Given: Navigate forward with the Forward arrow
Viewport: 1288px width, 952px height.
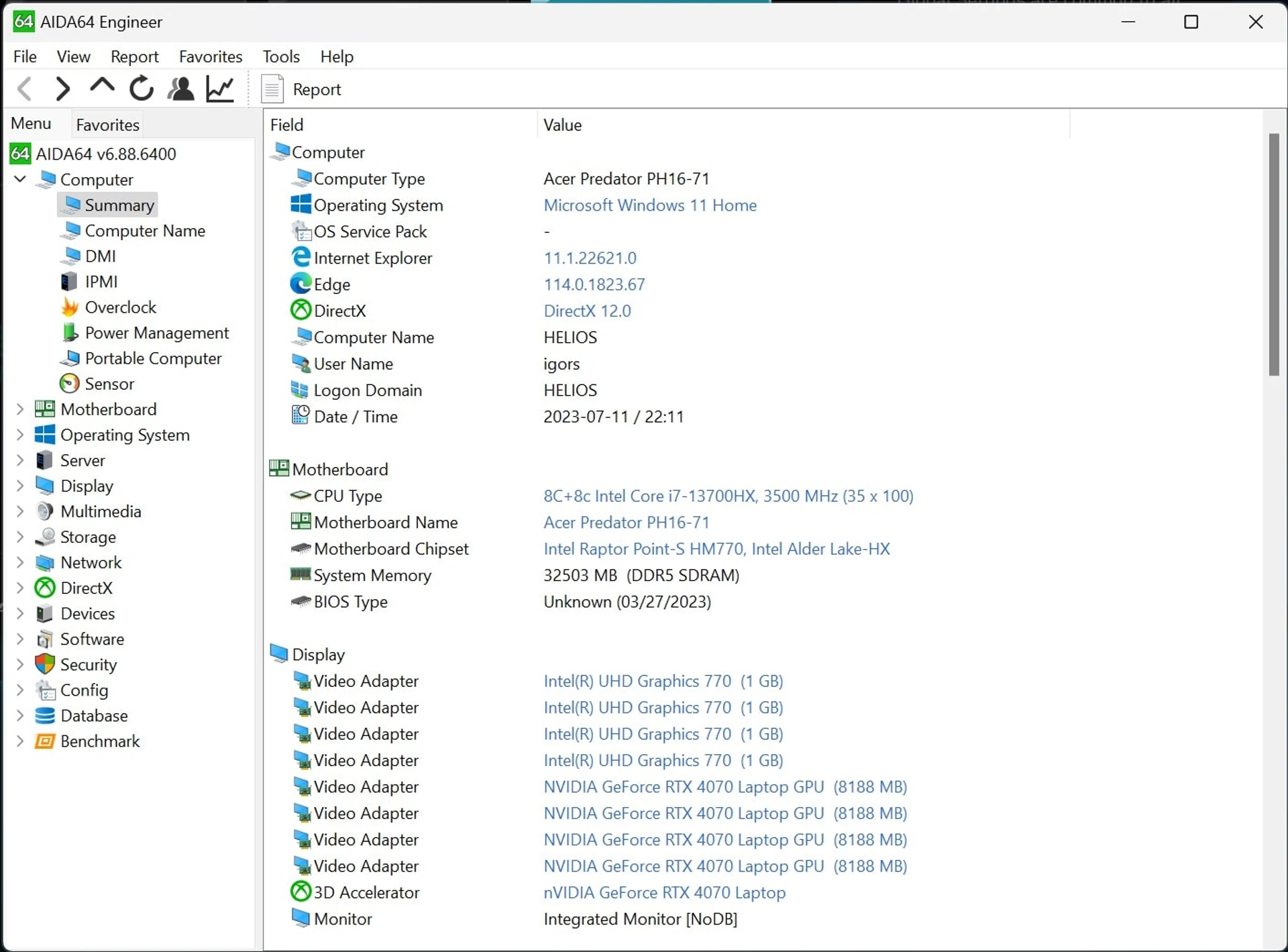Looking at the screenshot, I should click(62, 89).
